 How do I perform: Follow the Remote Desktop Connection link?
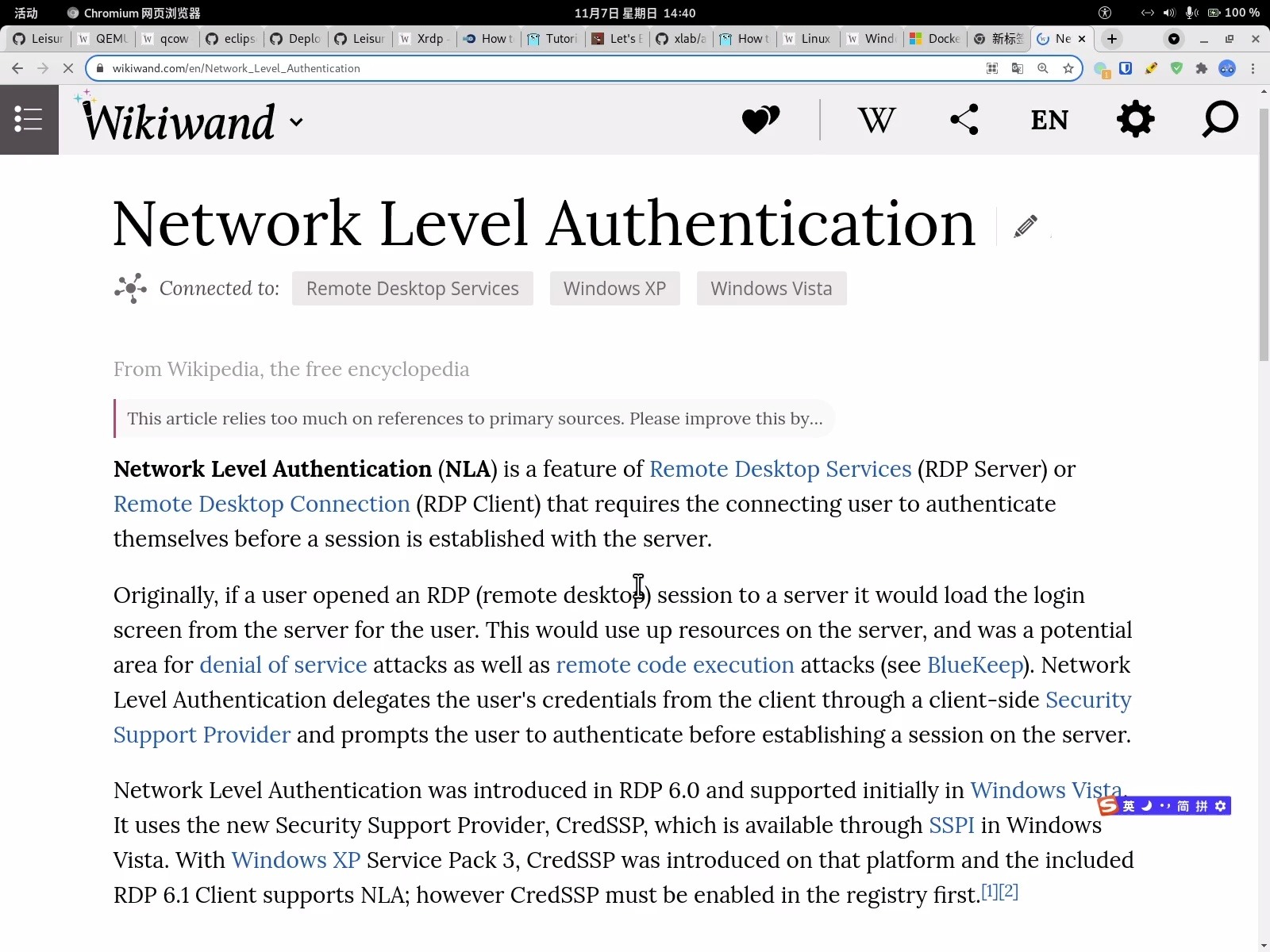point(262,504)
